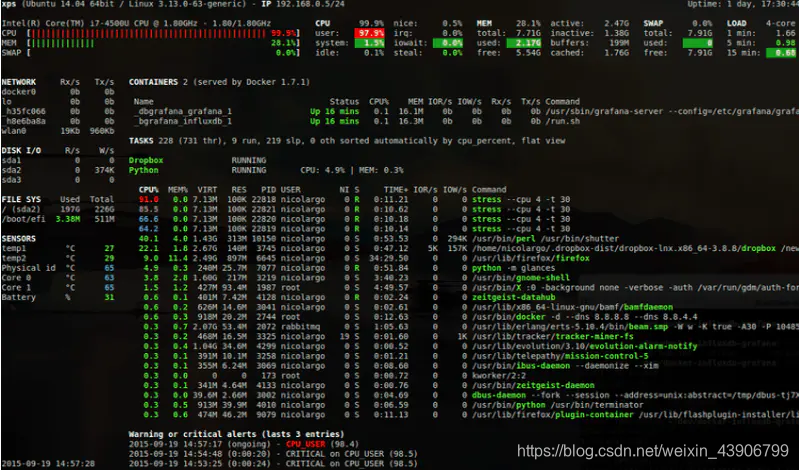
Task: Select the / (sda2) file system row
Action: click(x=58, y=209)
